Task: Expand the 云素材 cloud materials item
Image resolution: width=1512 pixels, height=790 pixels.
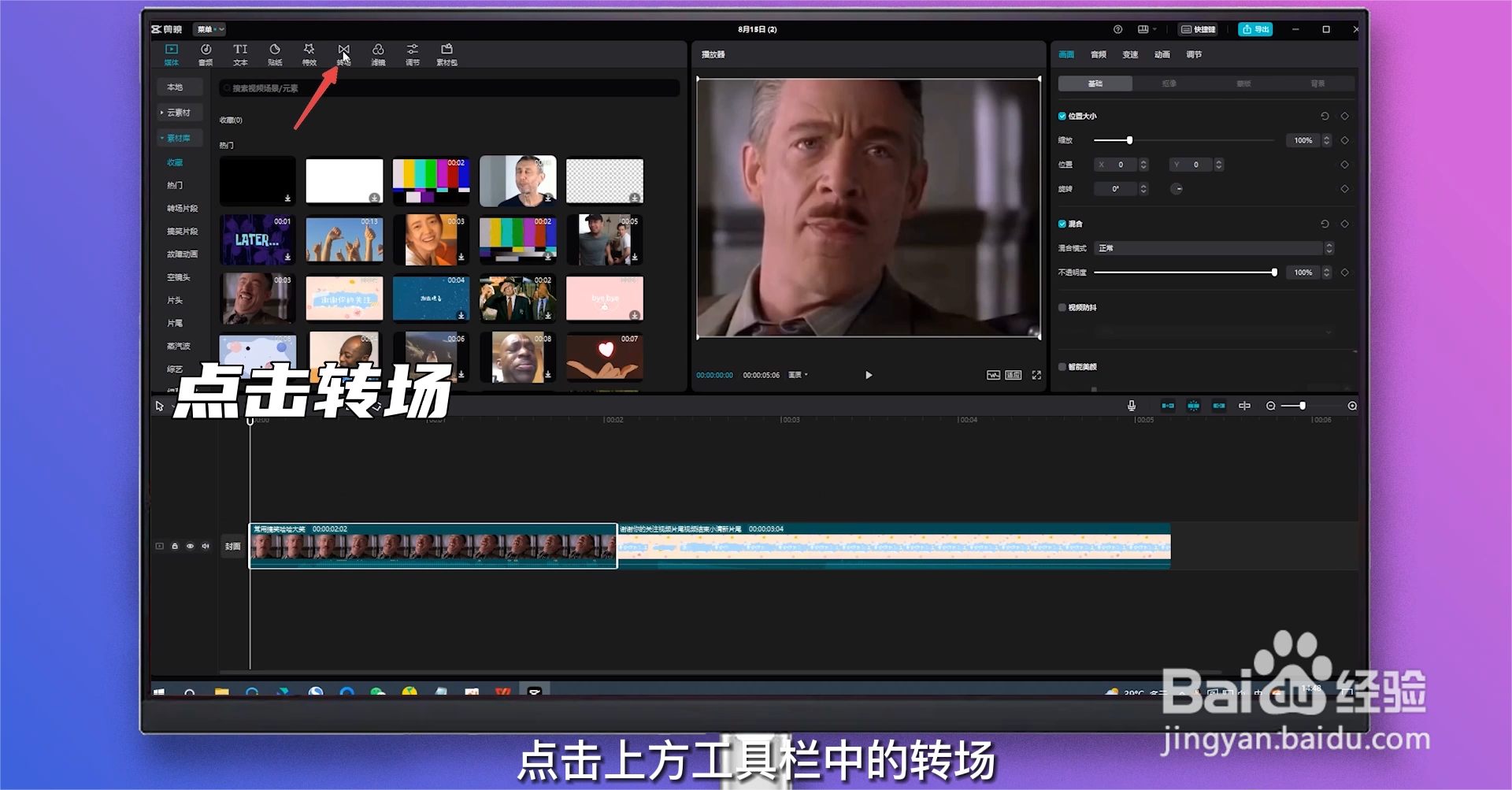Action: (180, 113)
